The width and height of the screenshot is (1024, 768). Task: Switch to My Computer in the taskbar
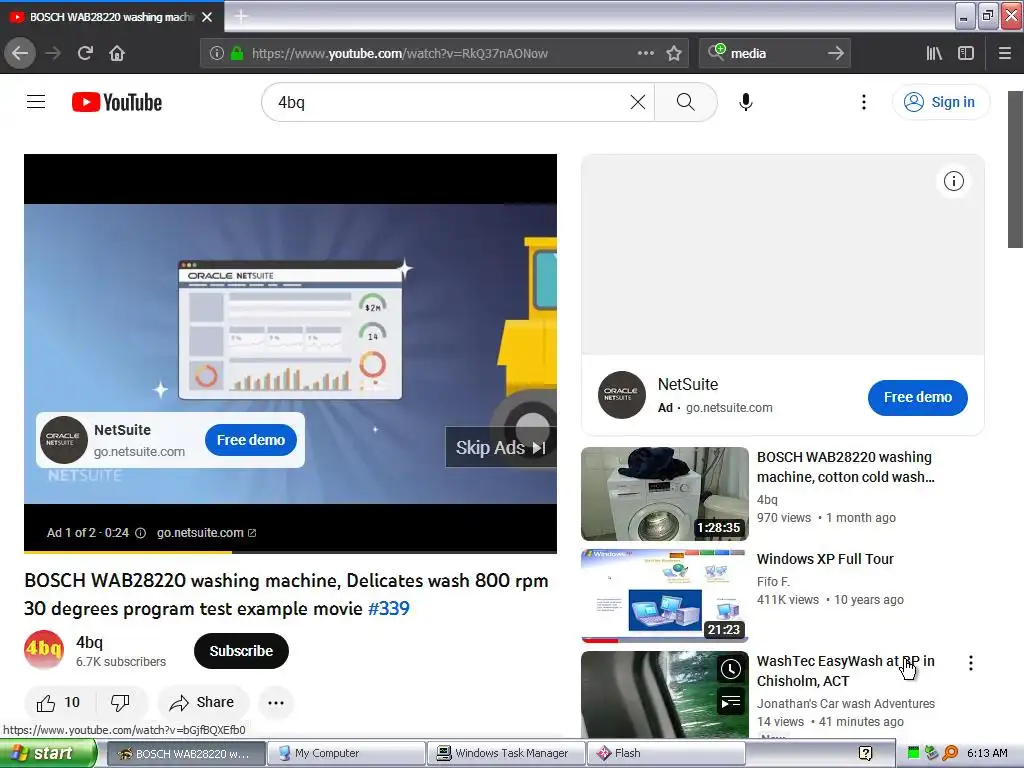point(346,753)
